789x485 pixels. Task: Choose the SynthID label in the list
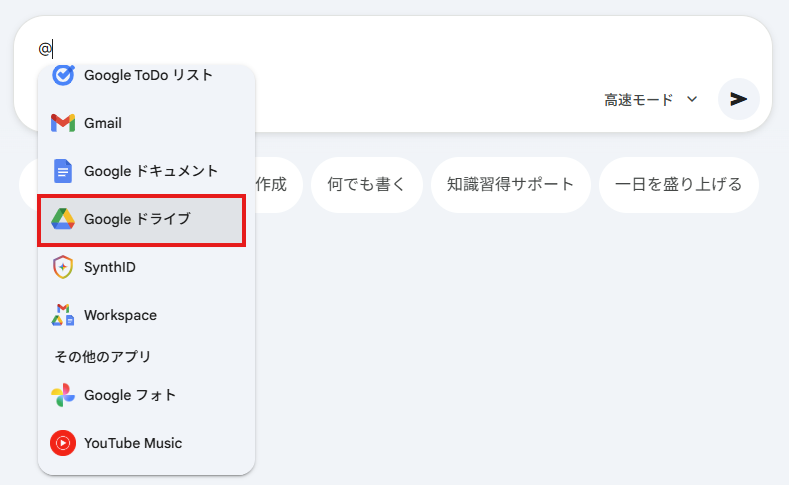(110, 267)
